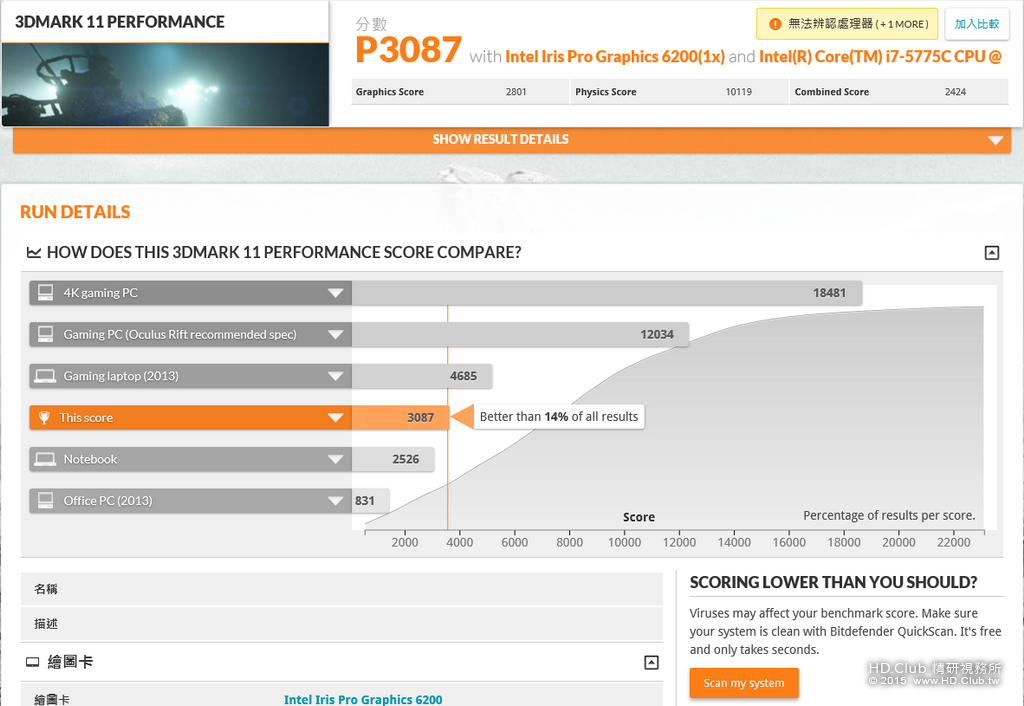1024x706 pixels.
Task: Click the laptop icon on Notebook row
Action: point(46,459)
